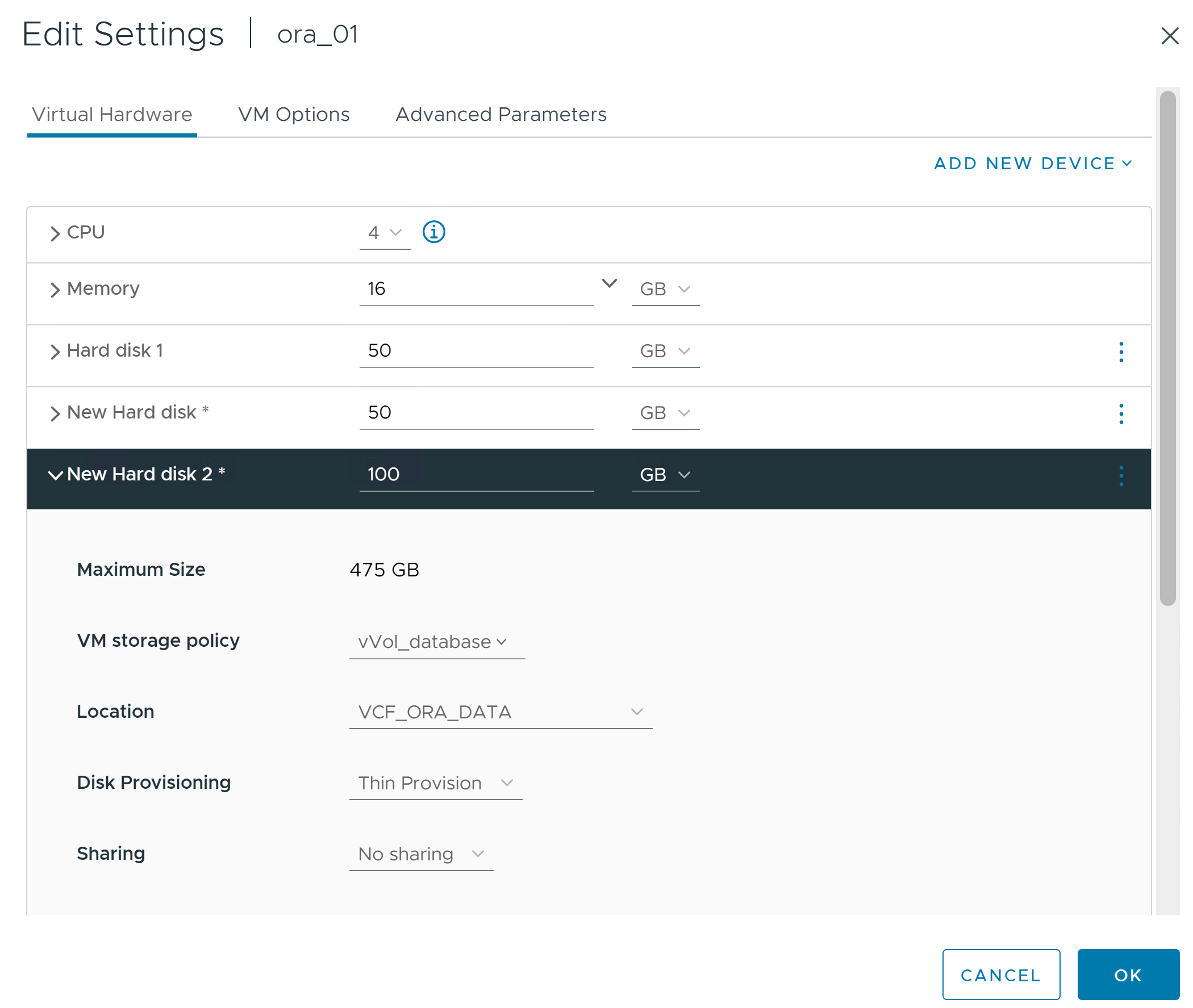Collapse New Hard disk 2 section
1193x1008 pixels.
click(x=55, y=474)
